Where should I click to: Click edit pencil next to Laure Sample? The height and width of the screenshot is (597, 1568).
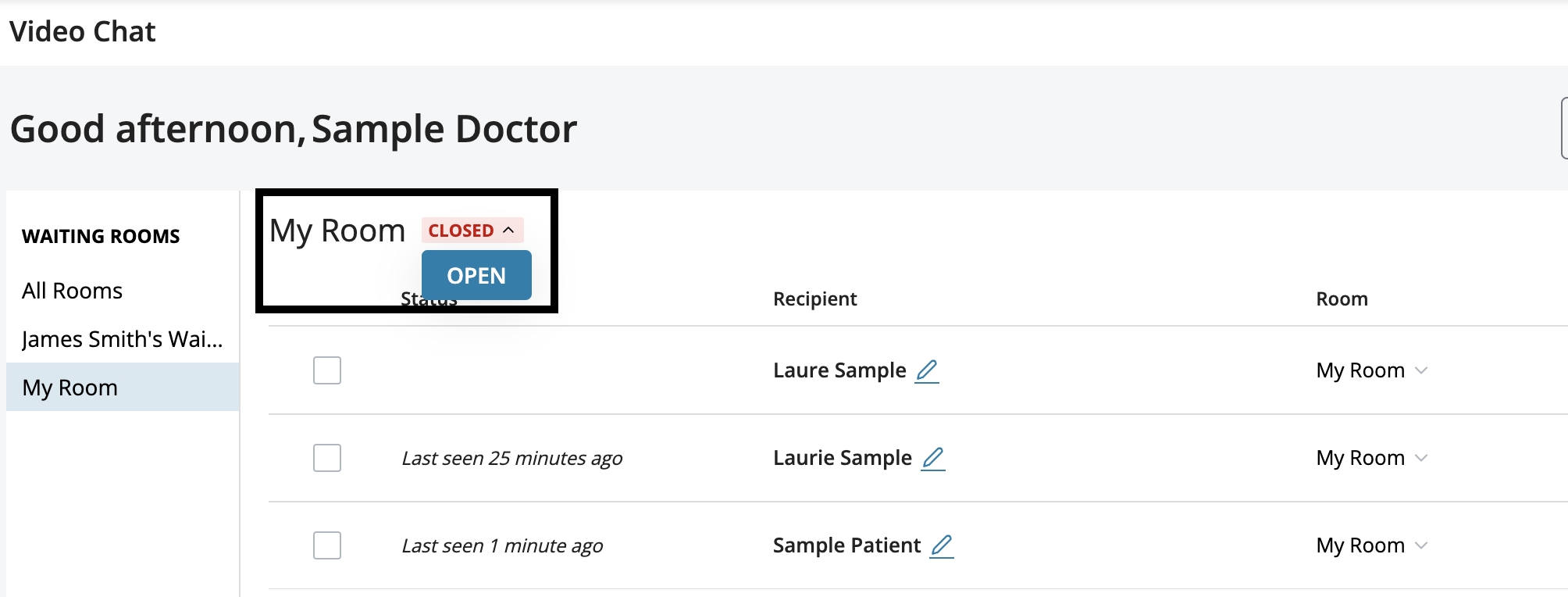click(927, 370)
